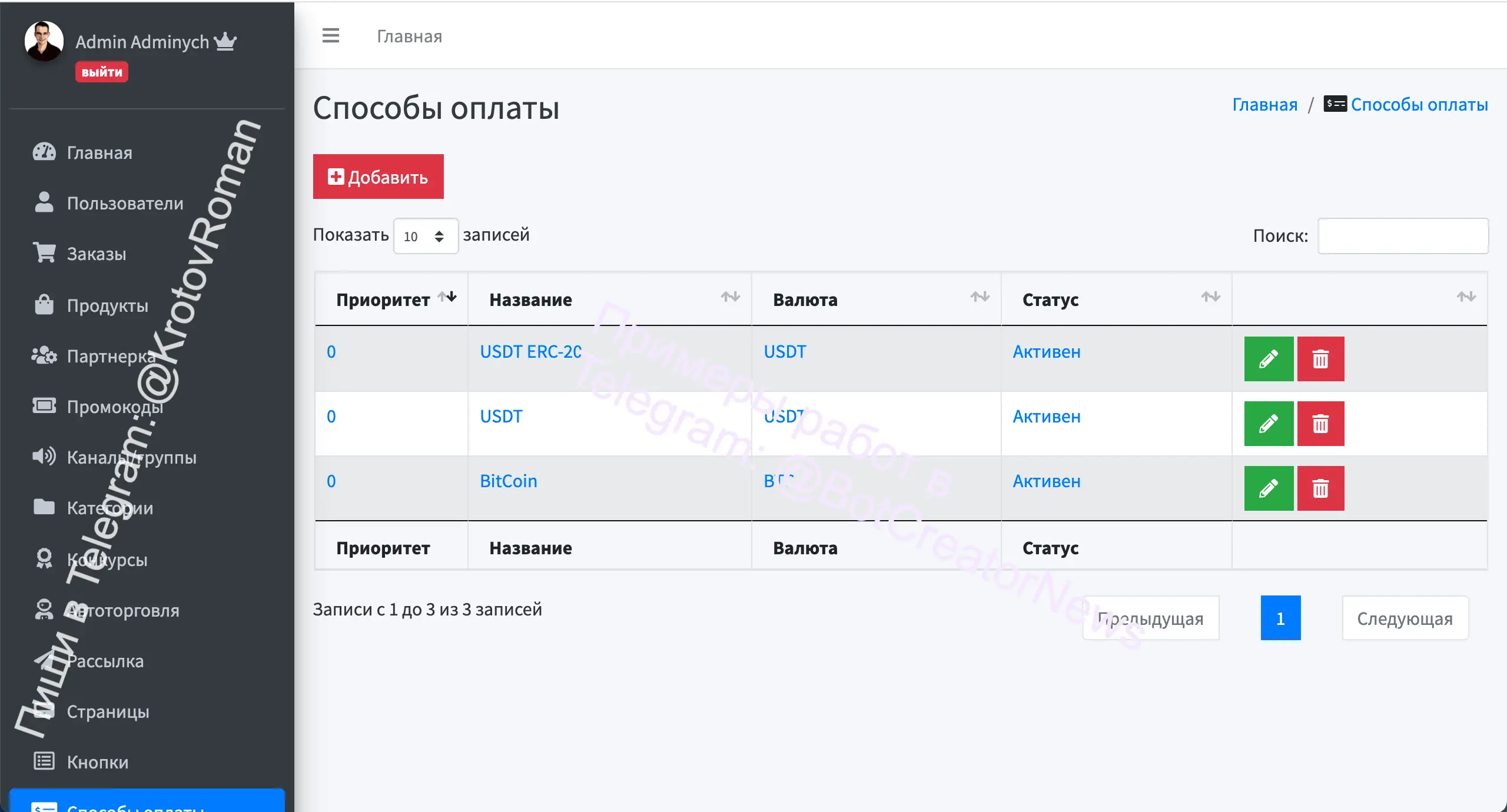Sort by Валюта column header
The height and width of the screenshot is (812, 1507).
[x=877, y=299]
